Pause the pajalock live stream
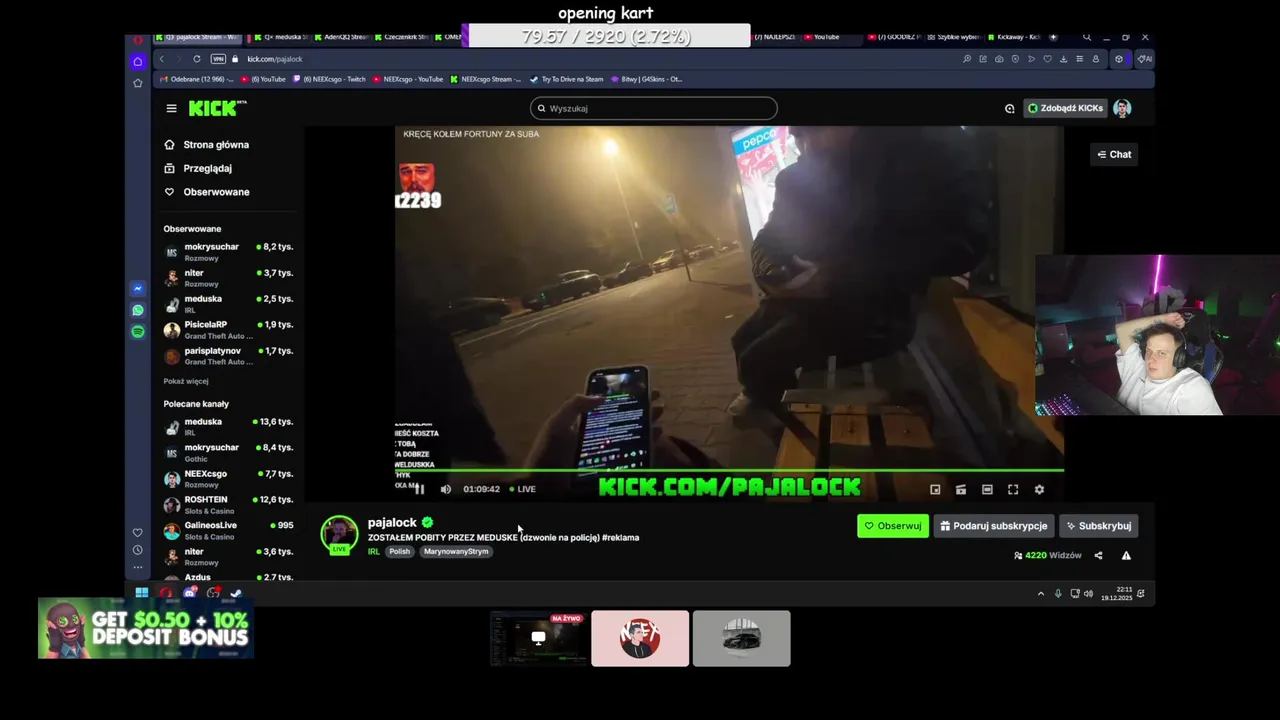 420,489
